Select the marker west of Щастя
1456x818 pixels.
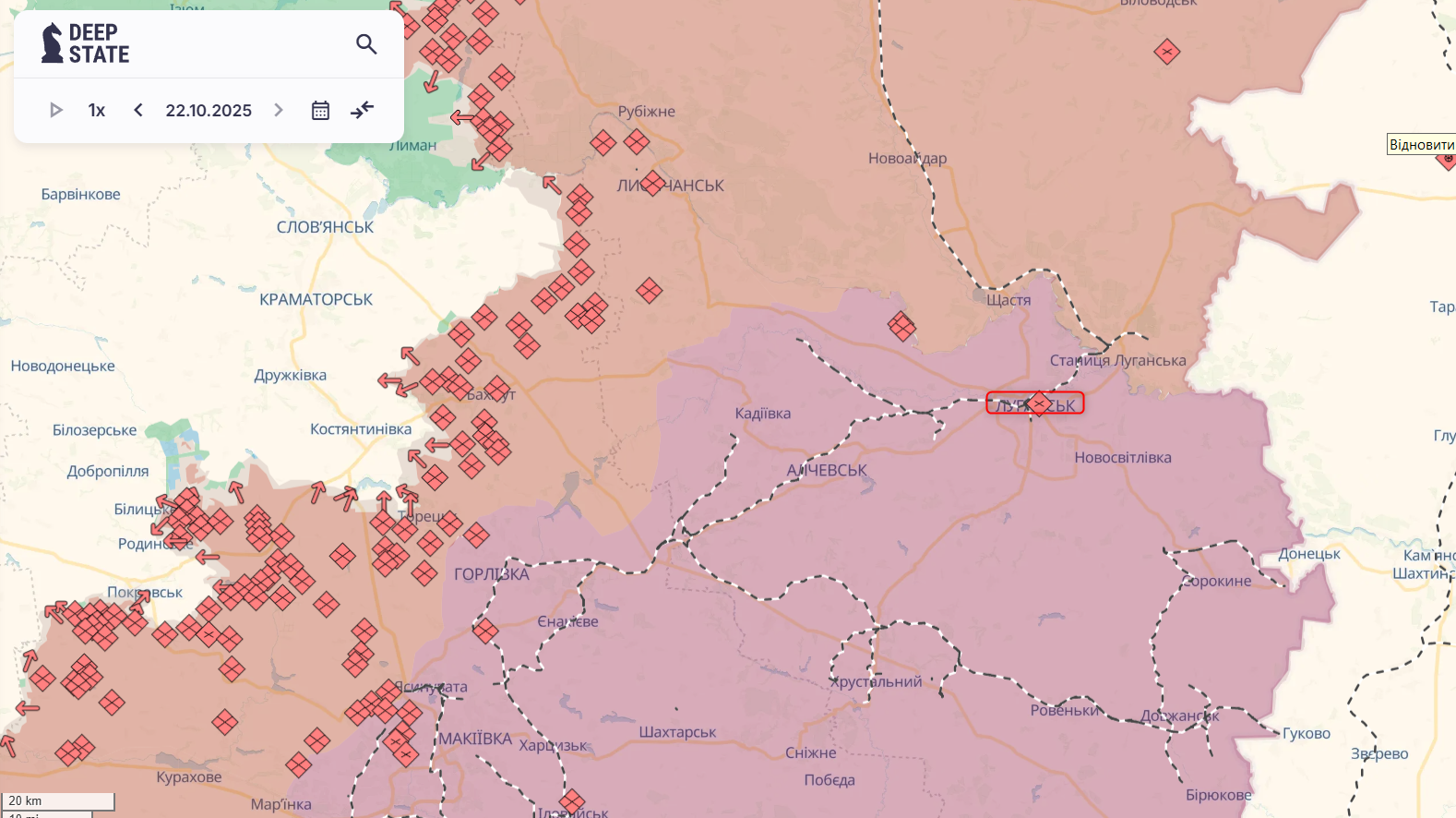click(x=901, y=325)
